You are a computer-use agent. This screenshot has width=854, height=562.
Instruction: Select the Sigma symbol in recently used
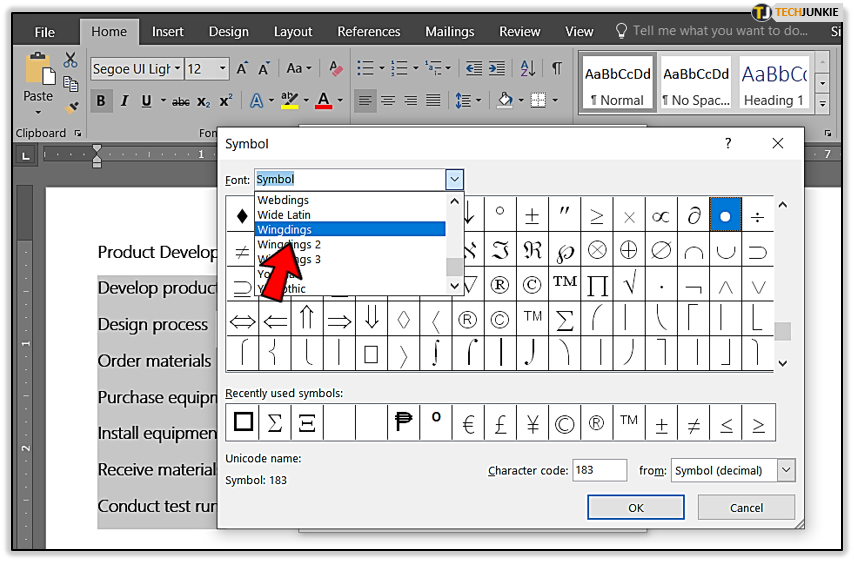[x=275, y=423]
